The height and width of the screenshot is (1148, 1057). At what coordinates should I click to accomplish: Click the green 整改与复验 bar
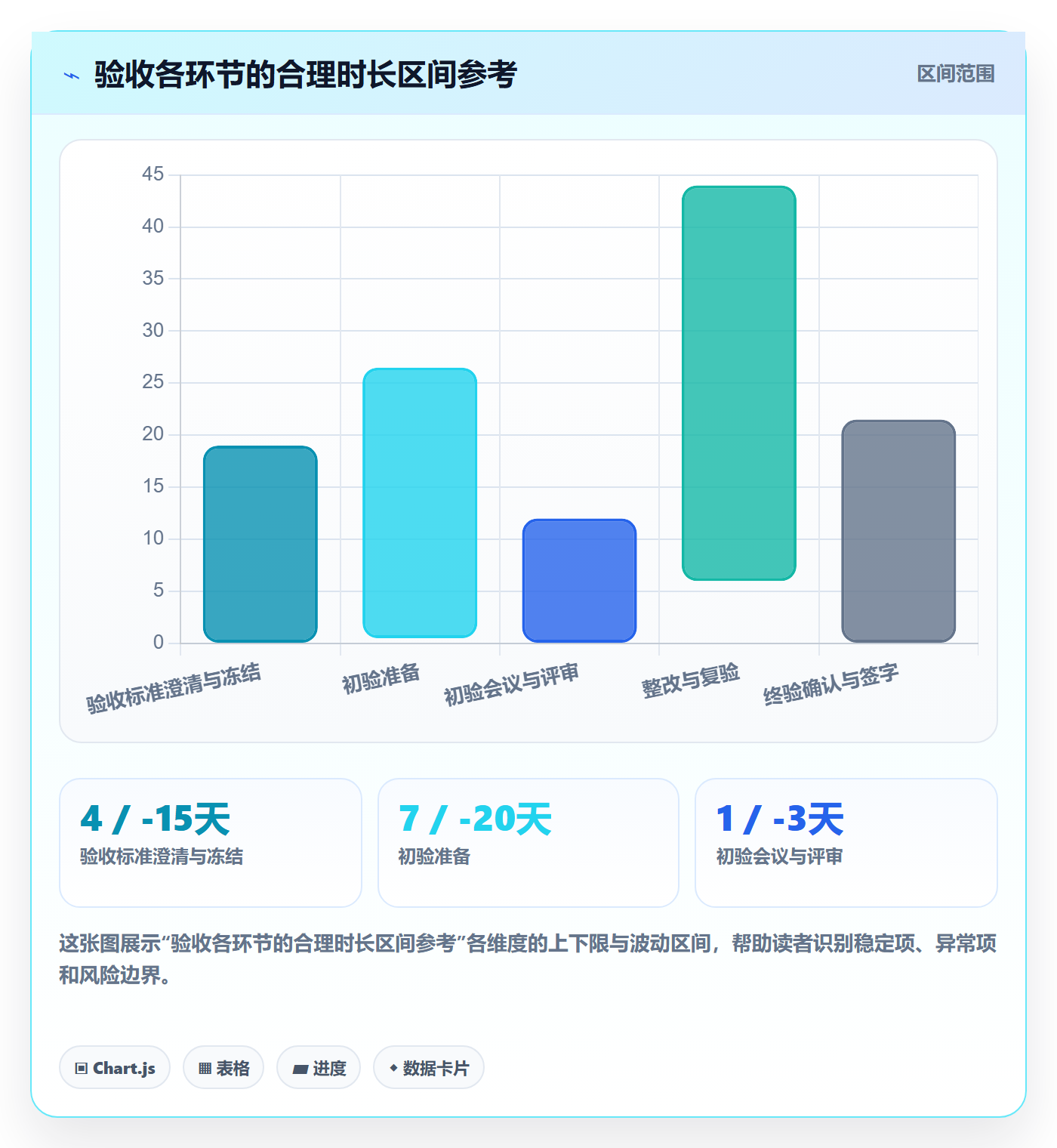point(739,383)
